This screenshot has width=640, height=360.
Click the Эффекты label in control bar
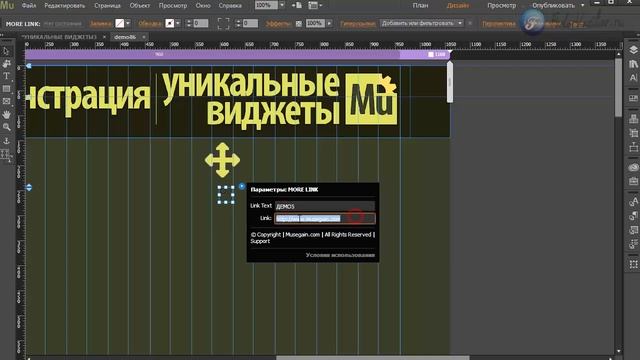click(278, 24)
